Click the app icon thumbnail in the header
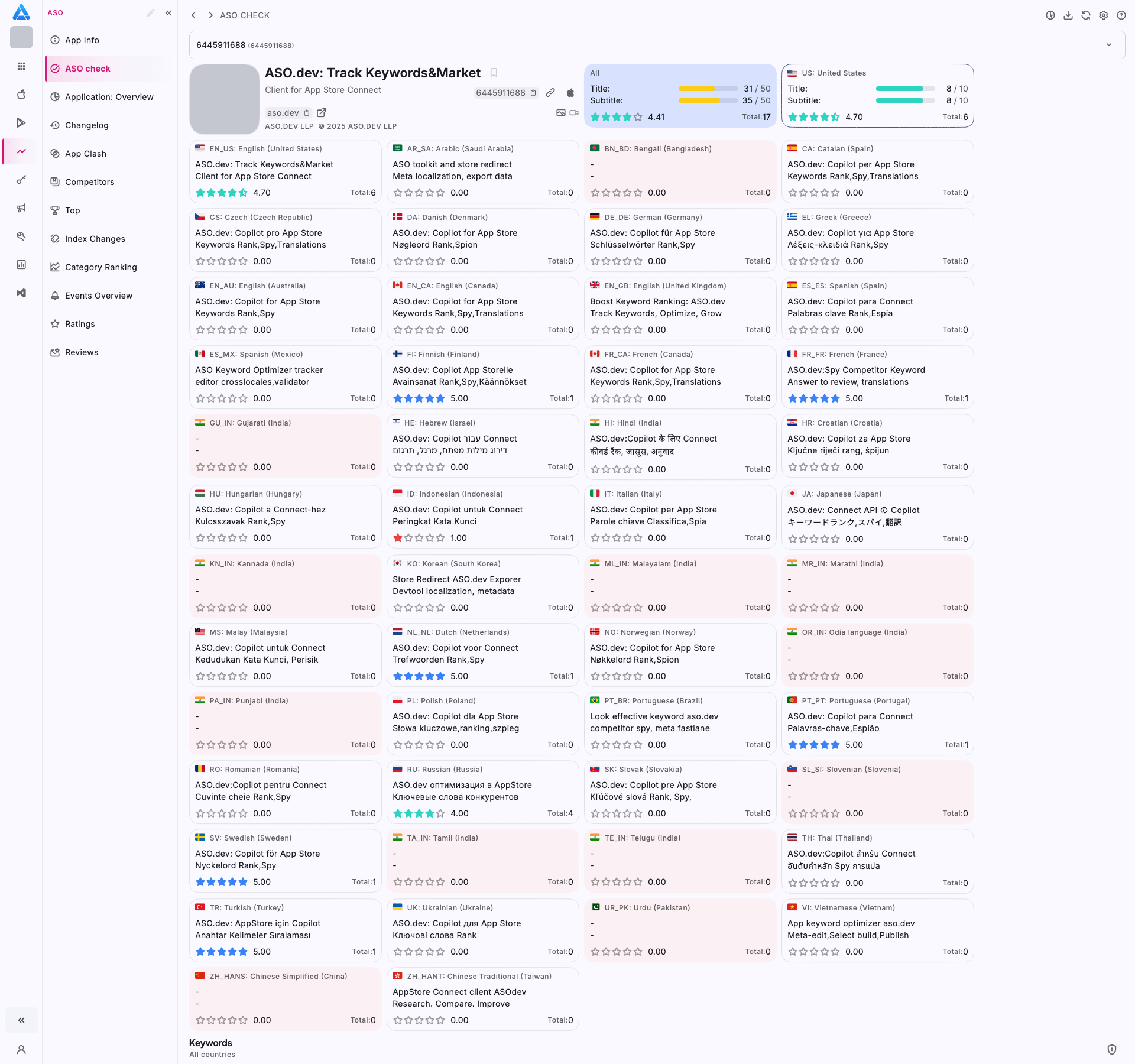The image size is (1135, 1064). click(x=225, y=99)
